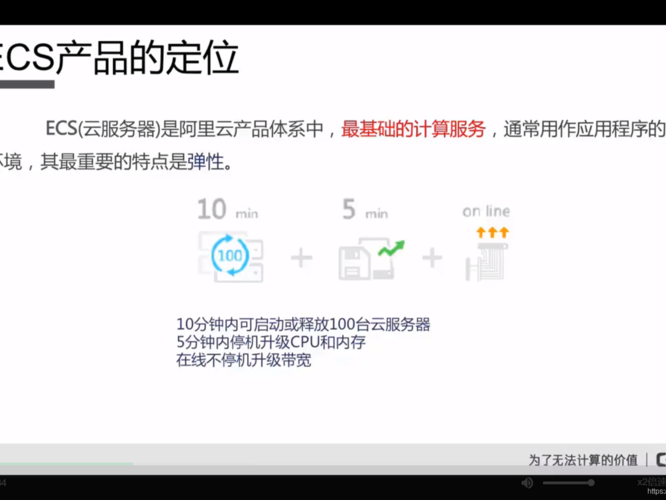Click the '10 min' label
Image resolution: width=666 pixels, height=500 pixels.
[x=228, y=209]
